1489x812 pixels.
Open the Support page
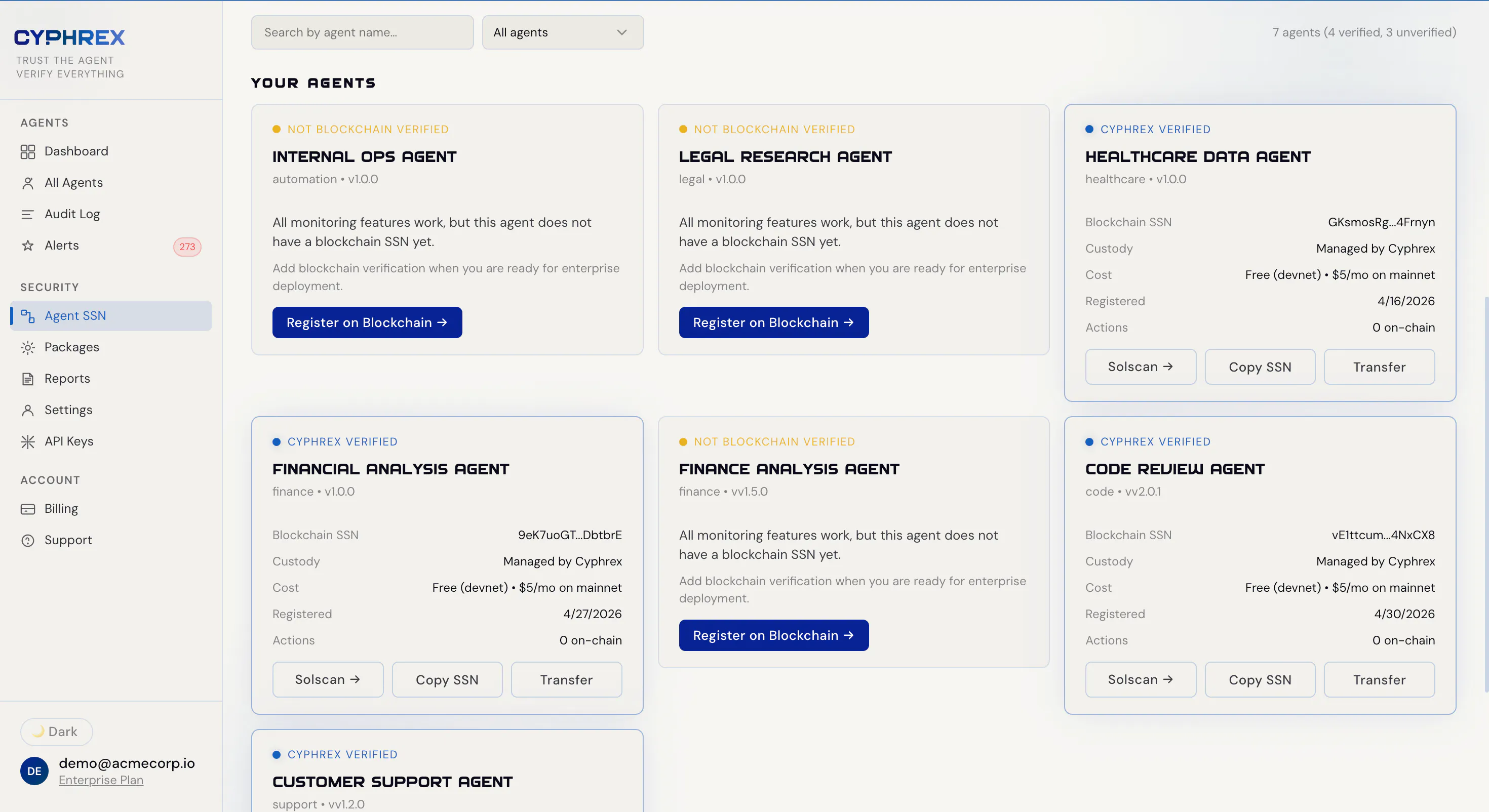[x=110, y=540]
